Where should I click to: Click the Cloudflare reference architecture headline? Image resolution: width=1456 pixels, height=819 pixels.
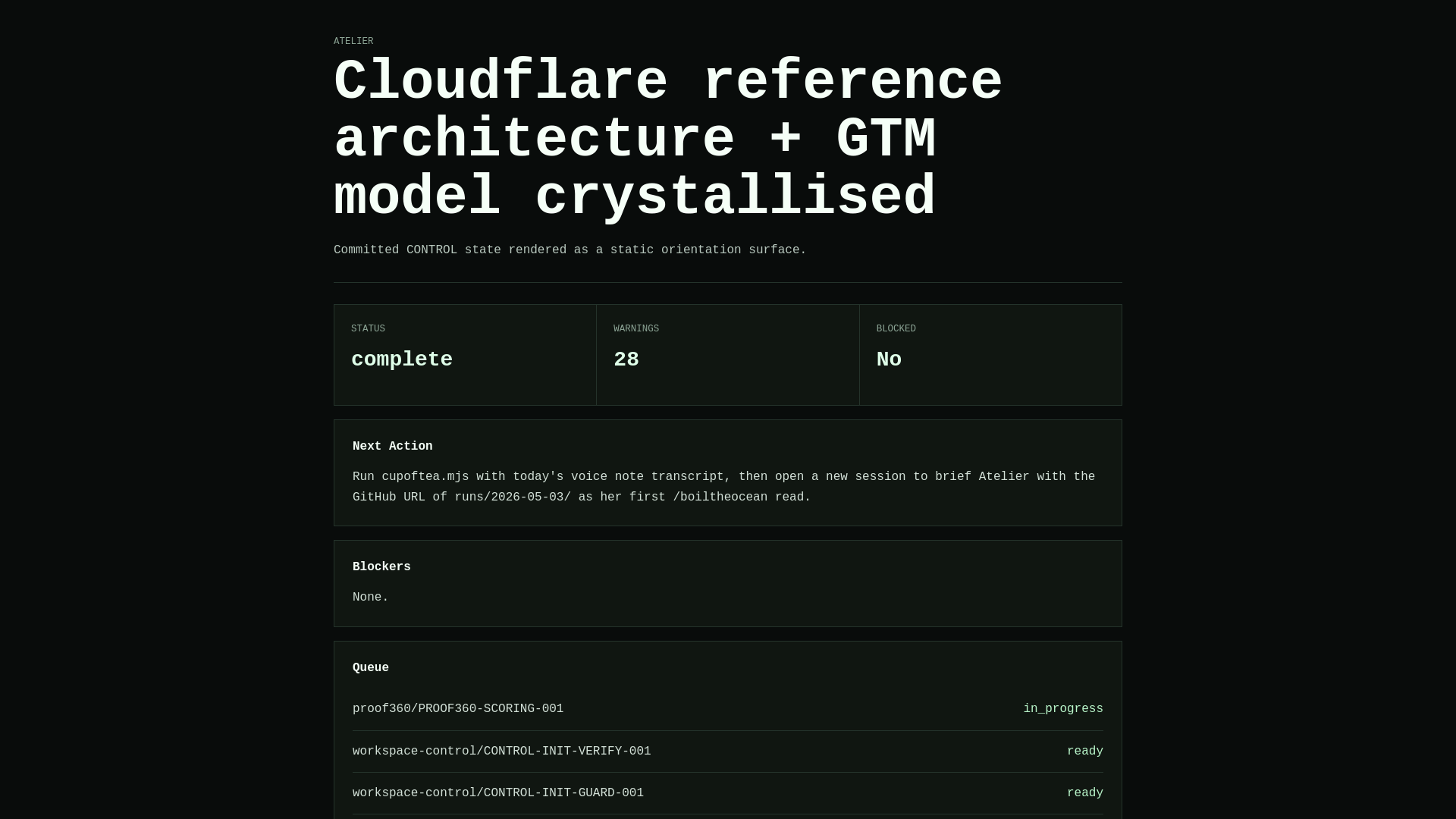coord(668,140)
